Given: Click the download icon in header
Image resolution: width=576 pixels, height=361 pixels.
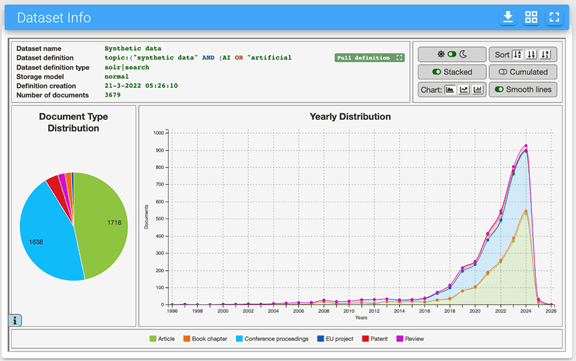Looking at the screenshot, I should click(x=508, y=17).
